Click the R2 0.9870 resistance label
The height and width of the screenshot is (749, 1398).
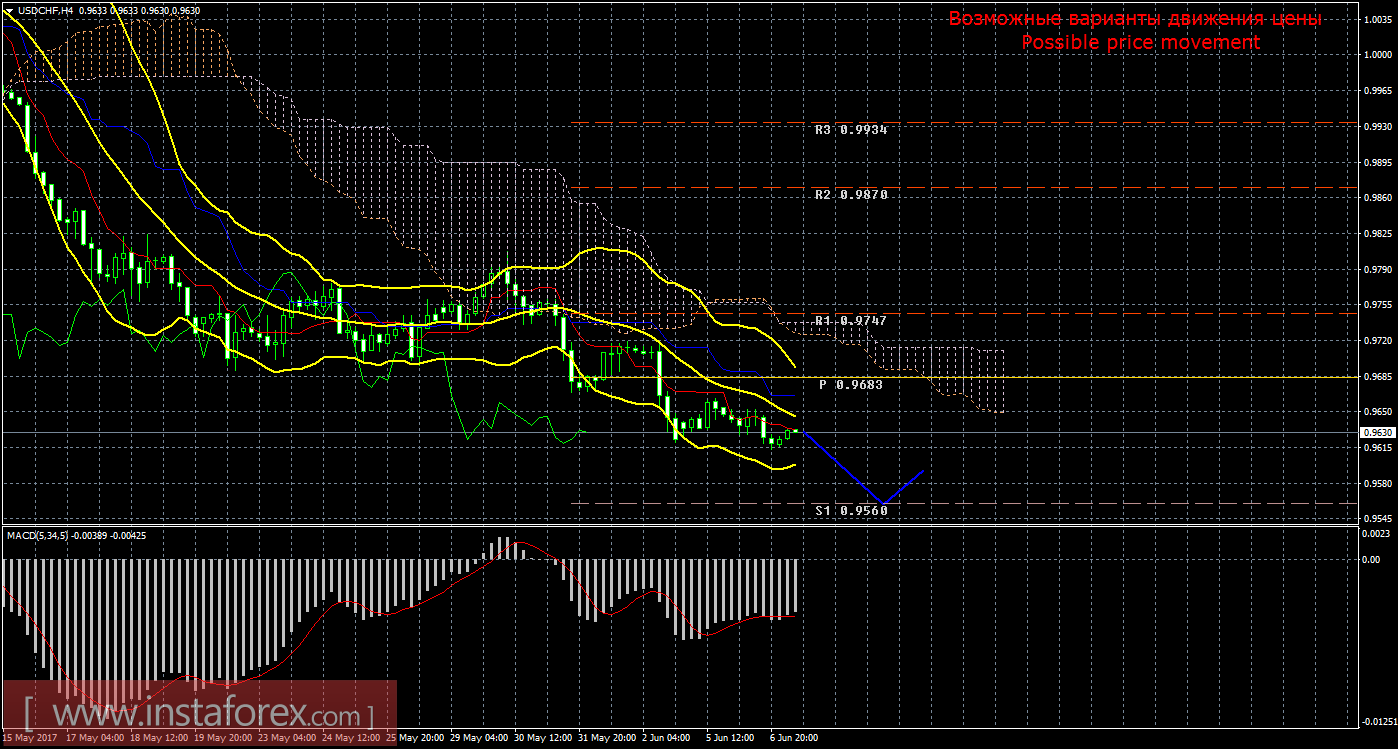point(851,194)
